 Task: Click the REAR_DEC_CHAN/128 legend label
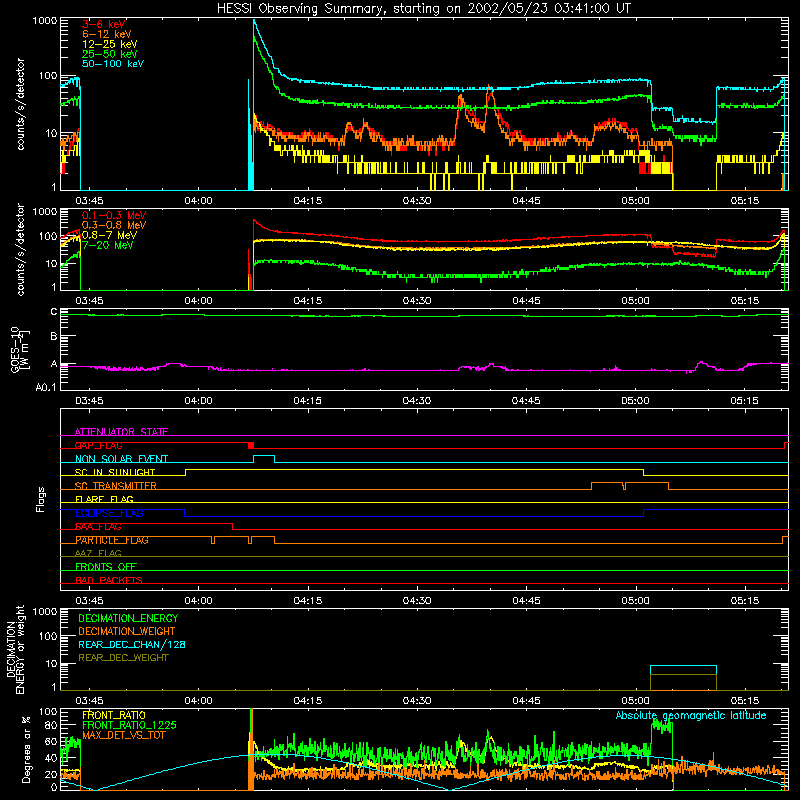[x=132, y=644]
